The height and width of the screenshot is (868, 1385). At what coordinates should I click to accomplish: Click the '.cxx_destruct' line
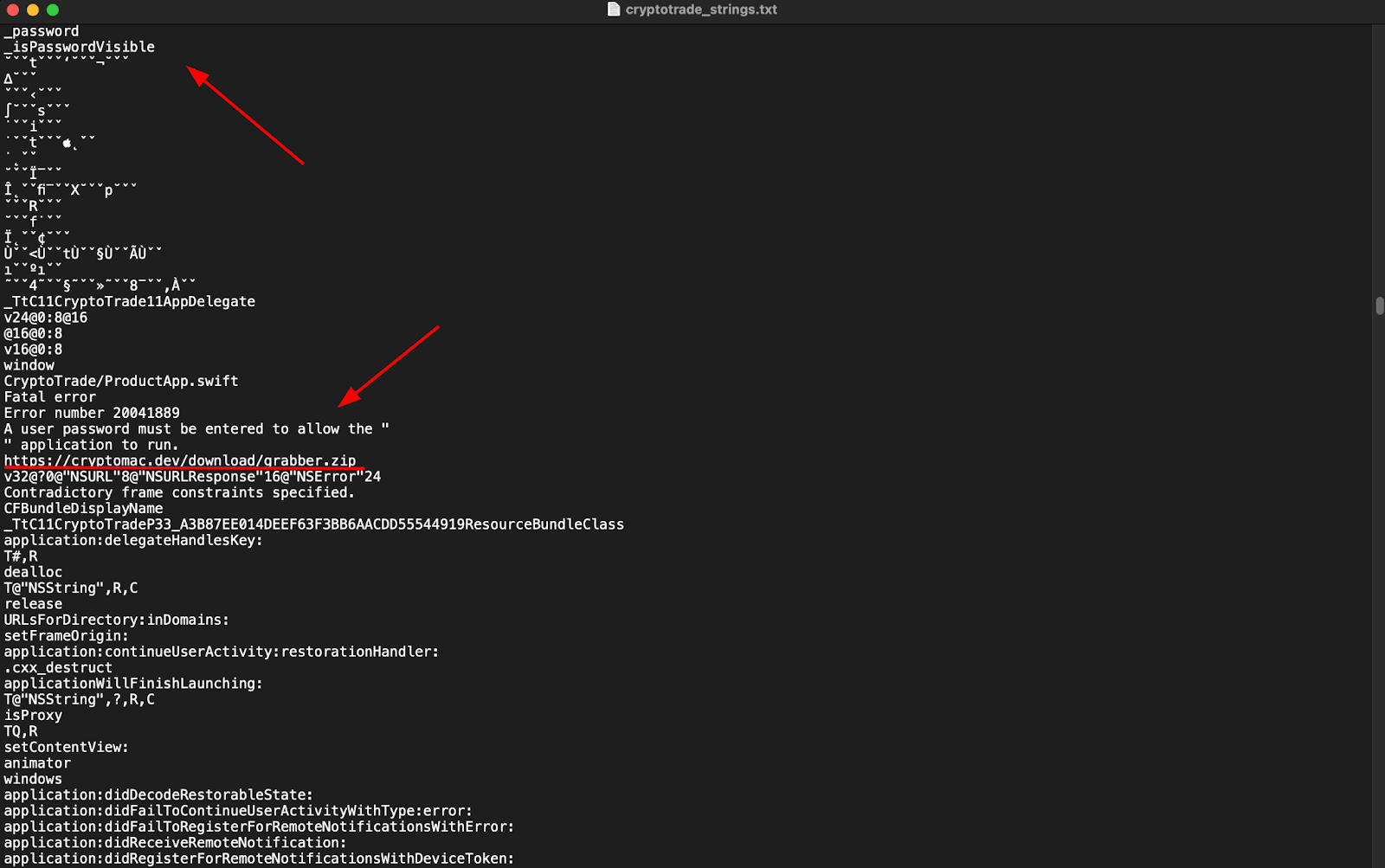(58, 667)
